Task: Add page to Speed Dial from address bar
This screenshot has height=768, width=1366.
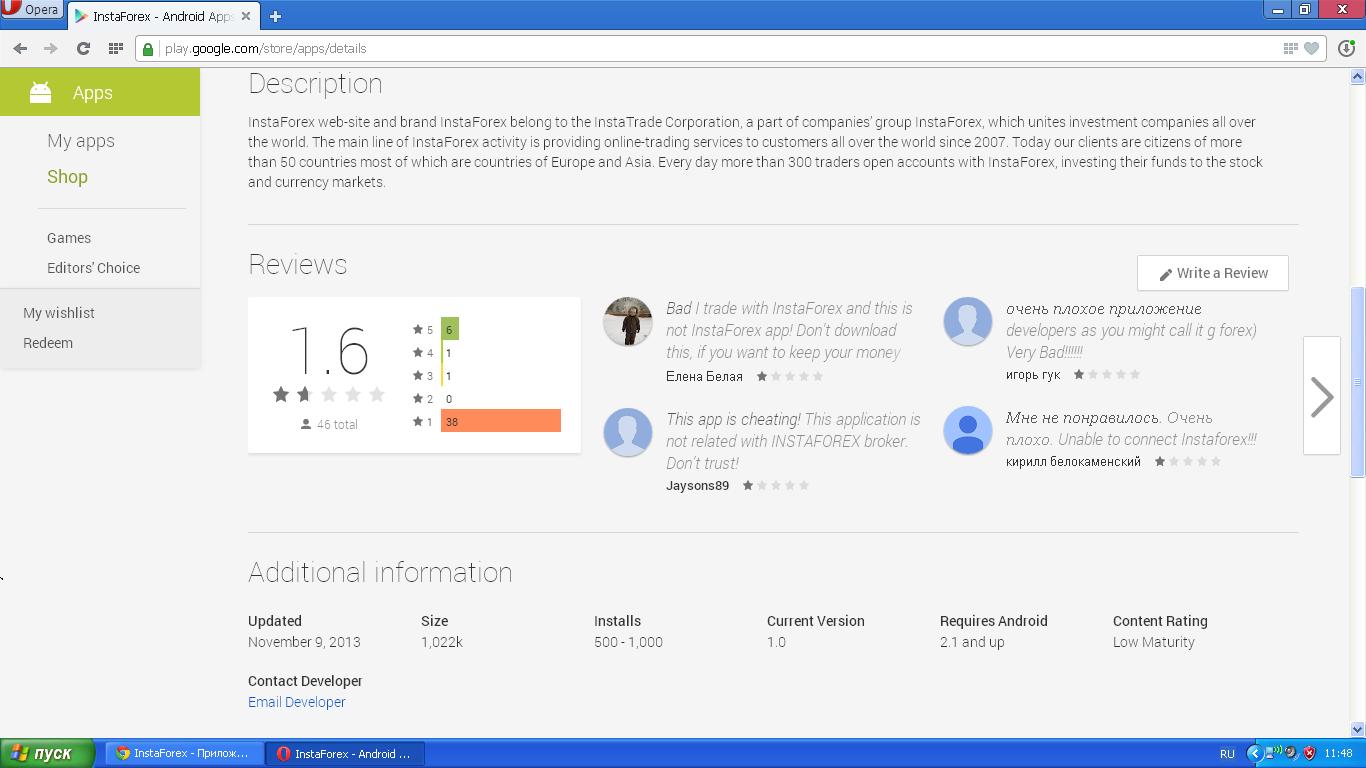Action: click(1291, 48)
